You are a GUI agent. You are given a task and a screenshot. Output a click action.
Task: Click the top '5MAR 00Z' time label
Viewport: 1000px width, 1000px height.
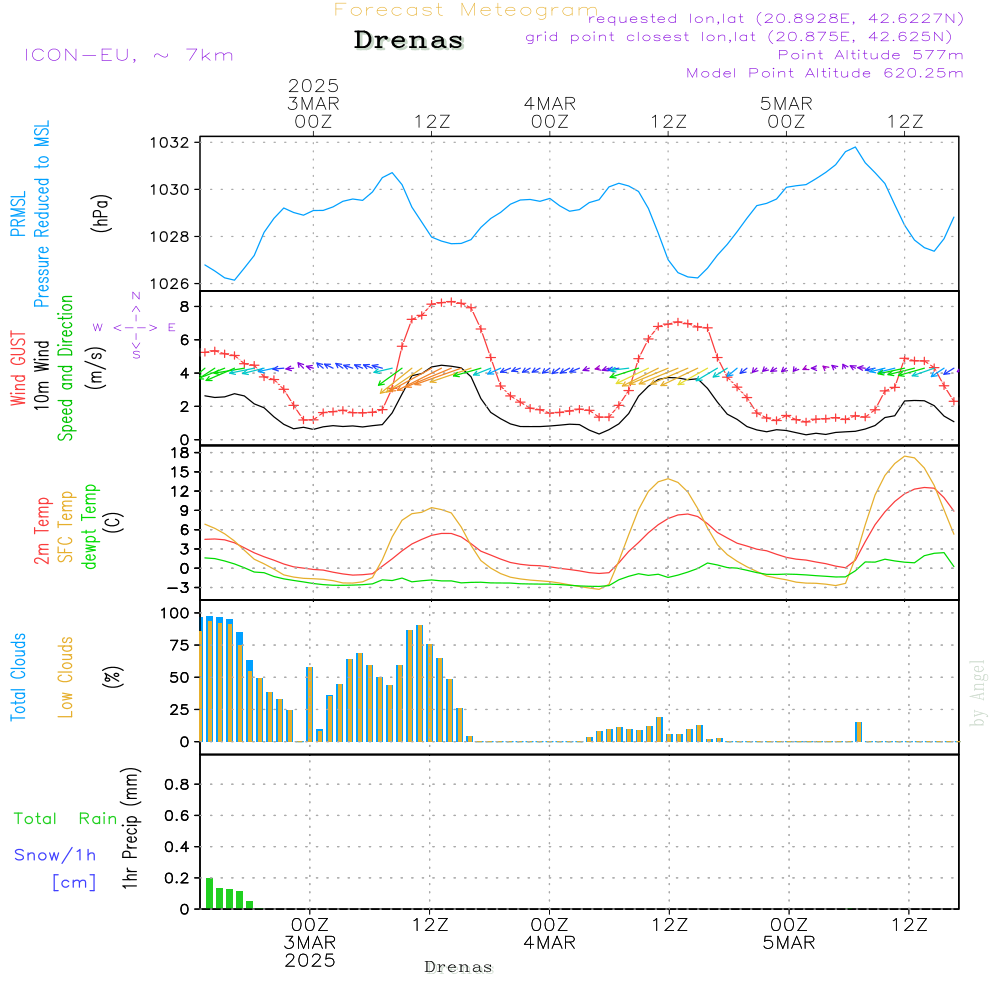tap(786, 112)
